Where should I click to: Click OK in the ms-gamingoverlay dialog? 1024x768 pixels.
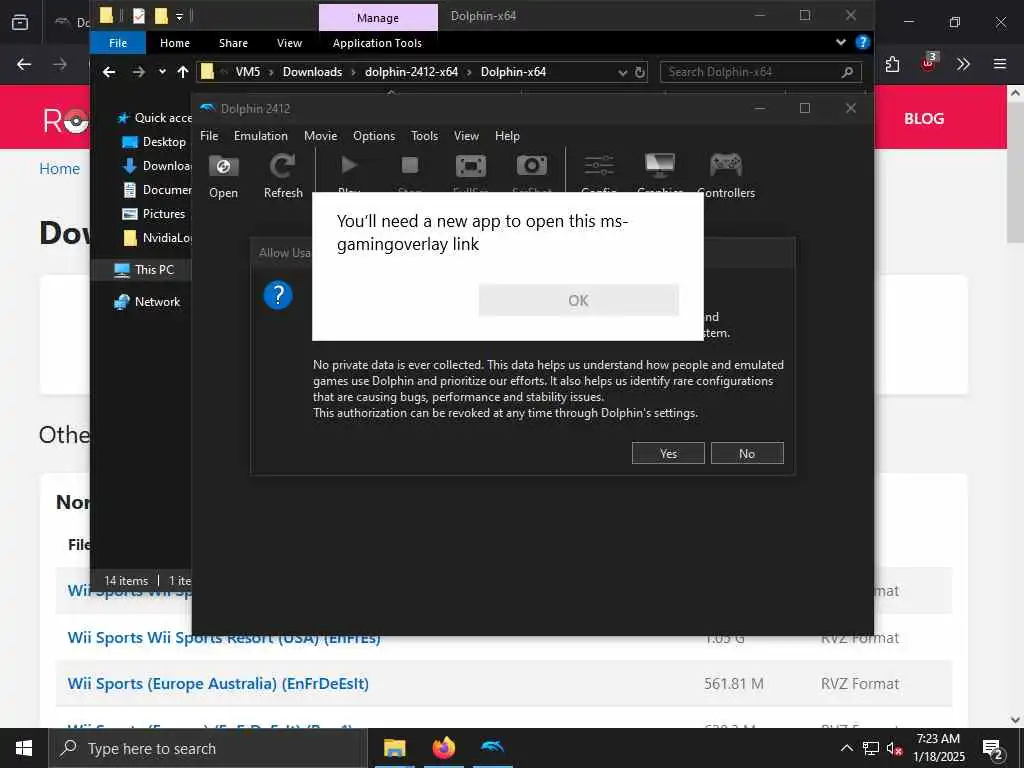point(578,300)
